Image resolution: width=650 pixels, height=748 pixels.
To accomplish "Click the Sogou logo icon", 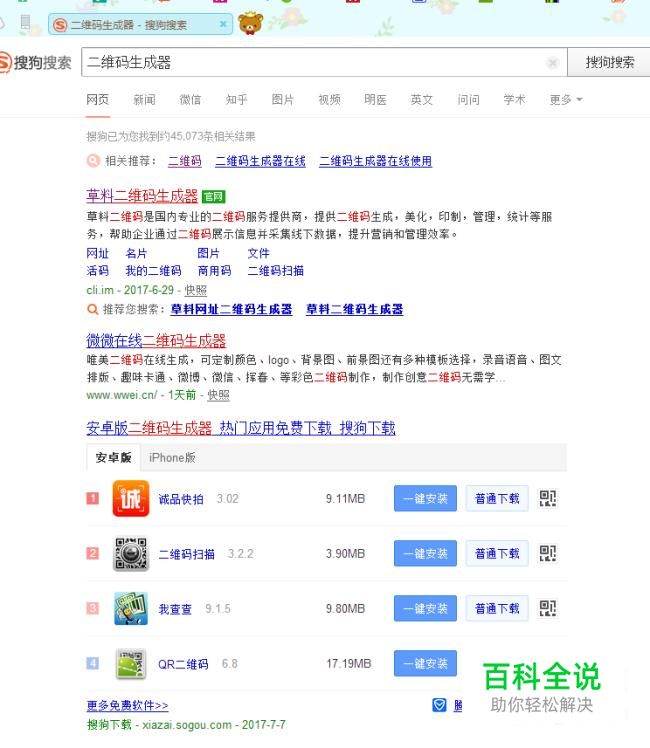I will (5, 62).
